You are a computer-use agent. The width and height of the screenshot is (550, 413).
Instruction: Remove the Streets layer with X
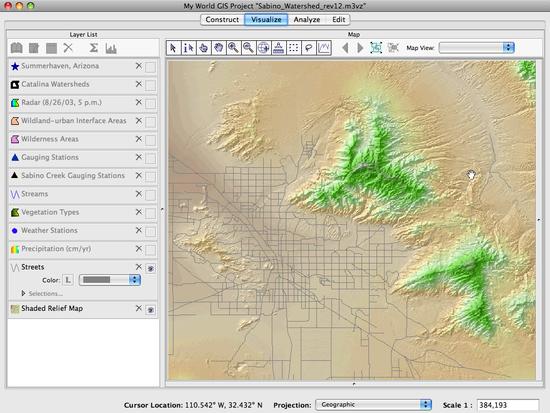(x=139, y=267)
